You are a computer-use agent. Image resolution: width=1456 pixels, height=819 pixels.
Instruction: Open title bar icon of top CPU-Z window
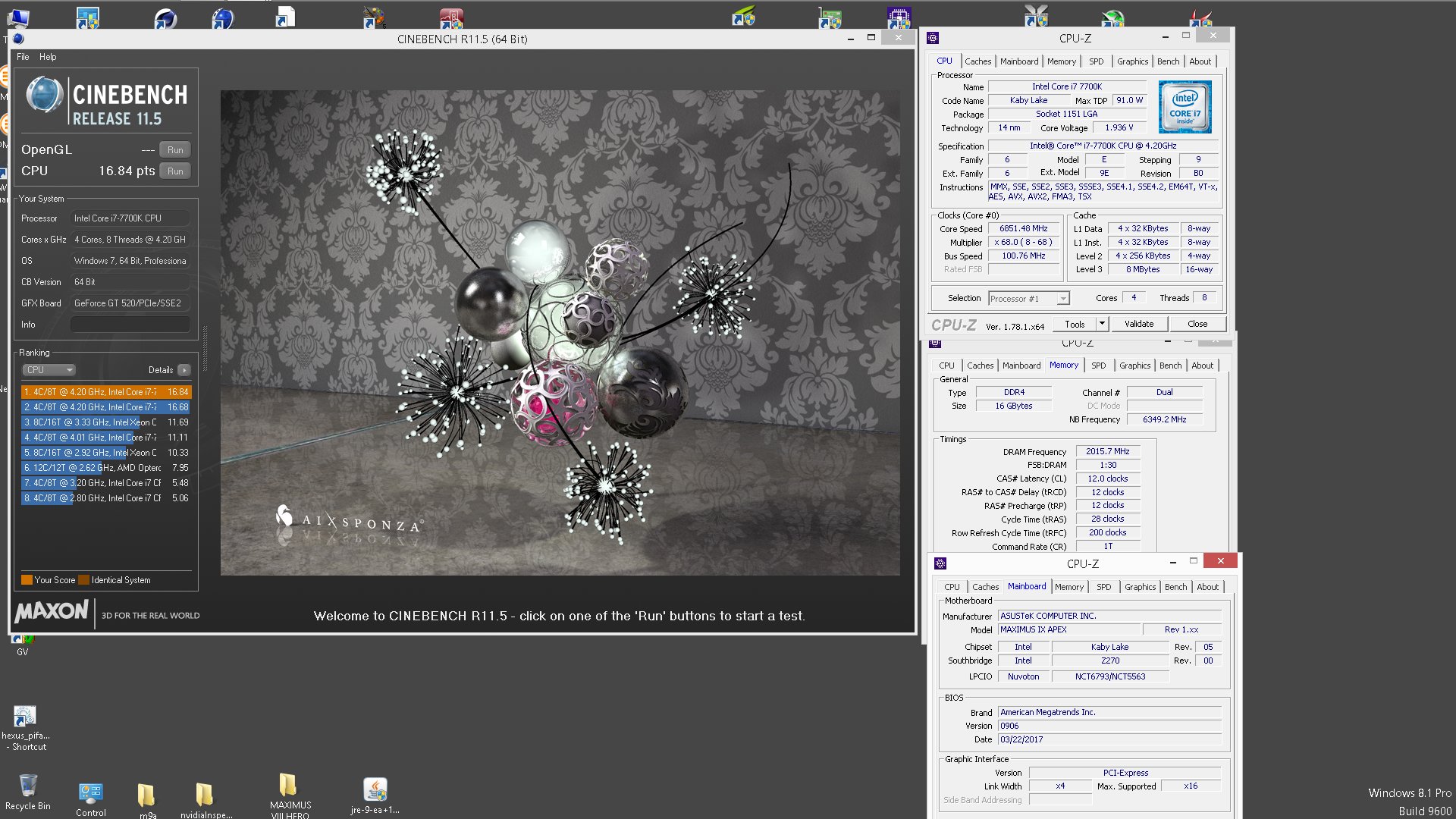(x=933, y=38)
